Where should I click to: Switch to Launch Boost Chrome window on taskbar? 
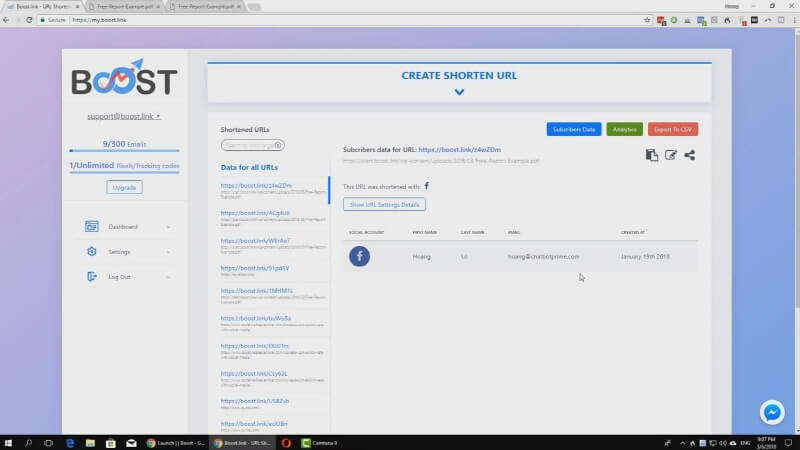176,443
